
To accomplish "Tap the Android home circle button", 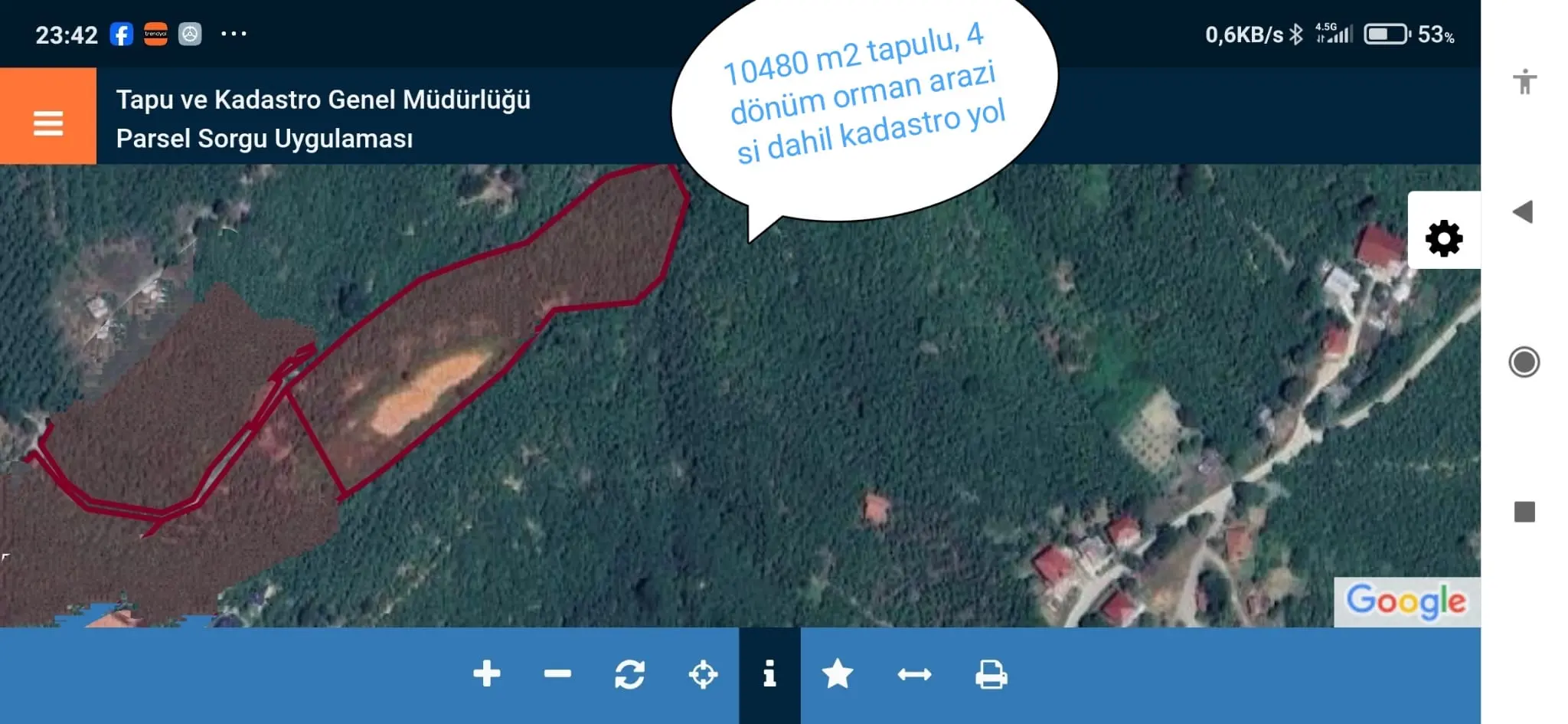I will (x=1524, y=362).
